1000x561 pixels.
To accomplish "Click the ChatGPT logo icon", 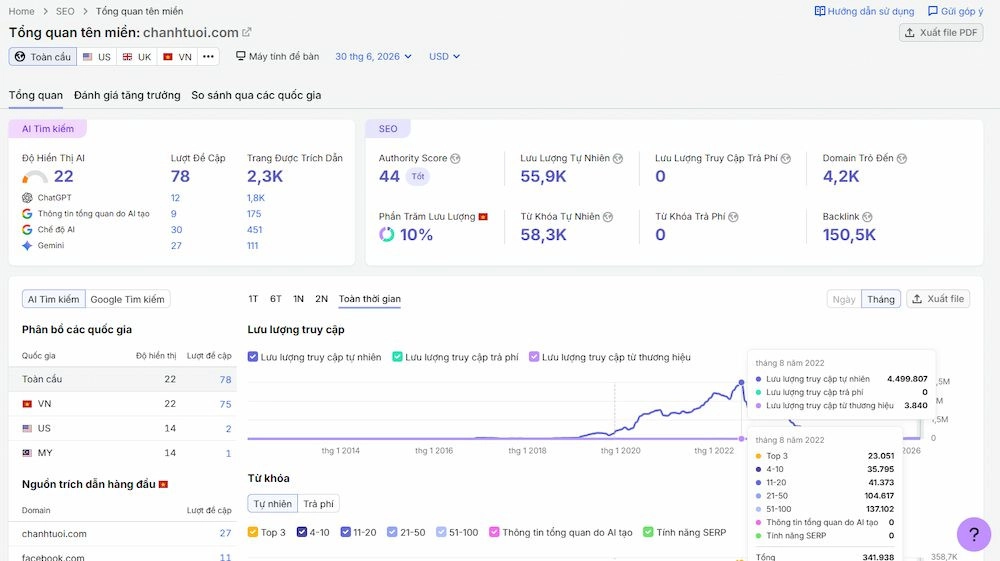I will point(27,198).
